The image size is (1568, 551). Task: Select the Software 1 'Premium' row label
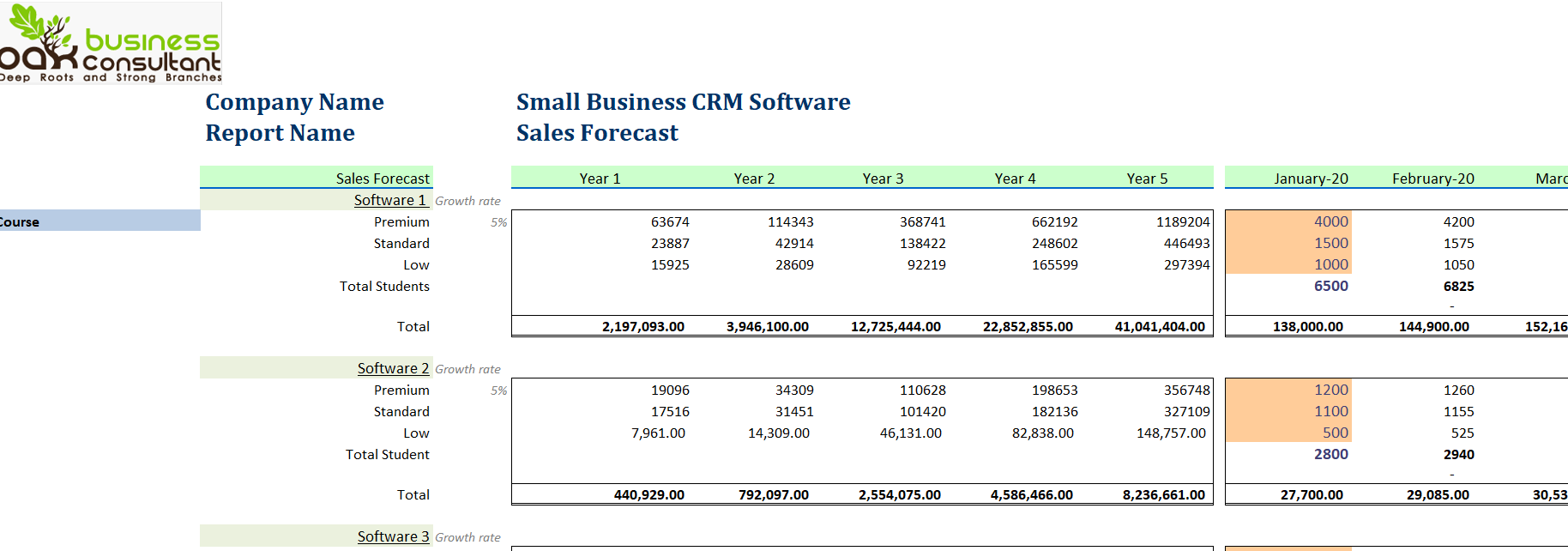pos(401,221)
